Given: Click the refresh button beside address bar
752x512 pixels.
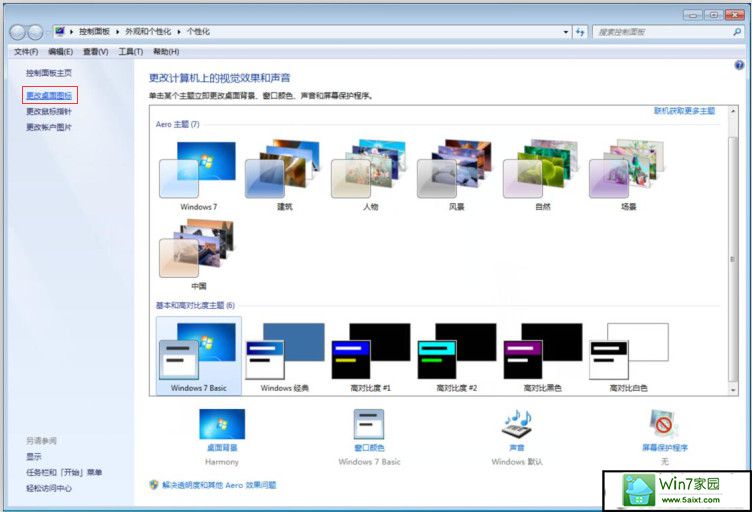Looking at the screenshot, I should [580, 32].
